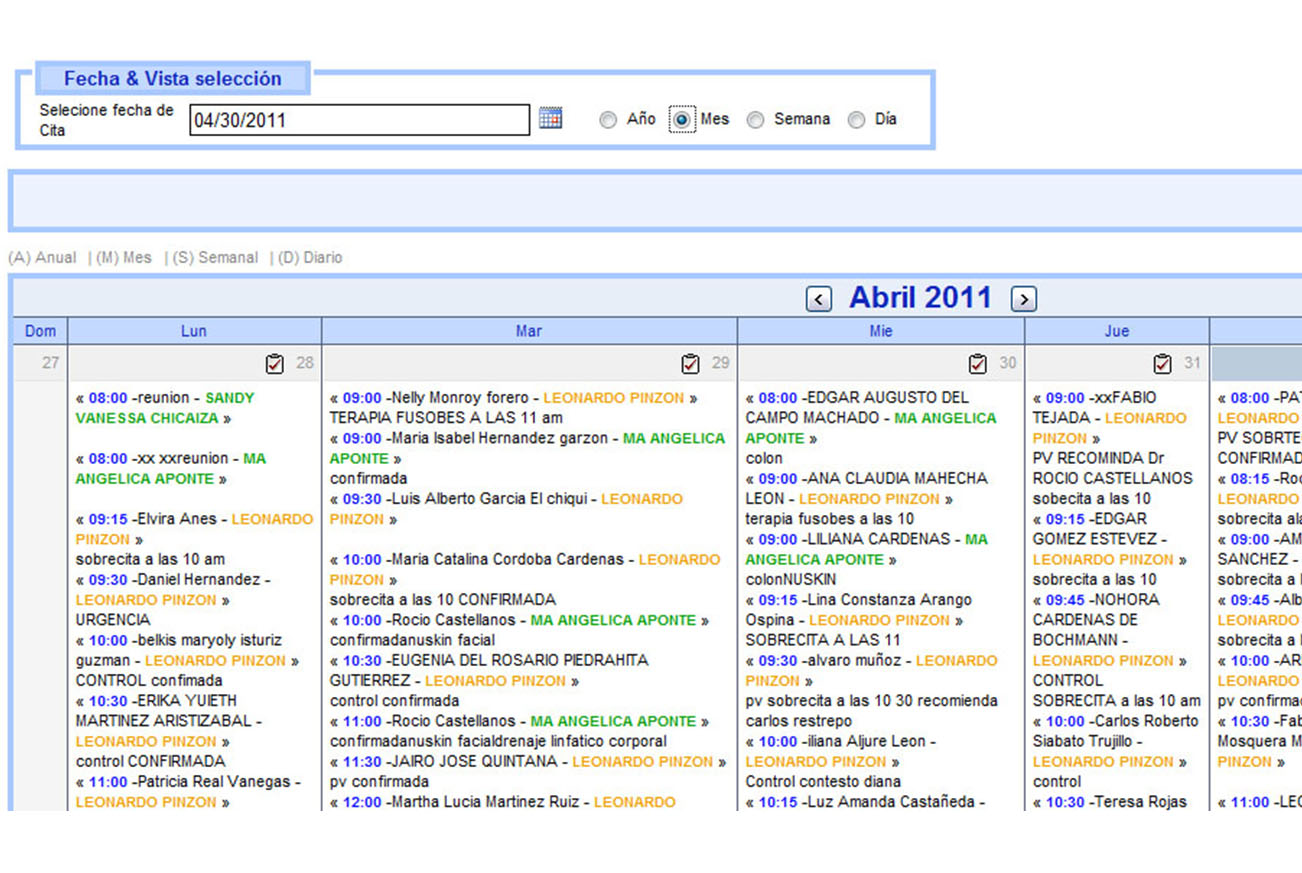Go to next month arrow

pyautogui.click(x=1023, y=298)
